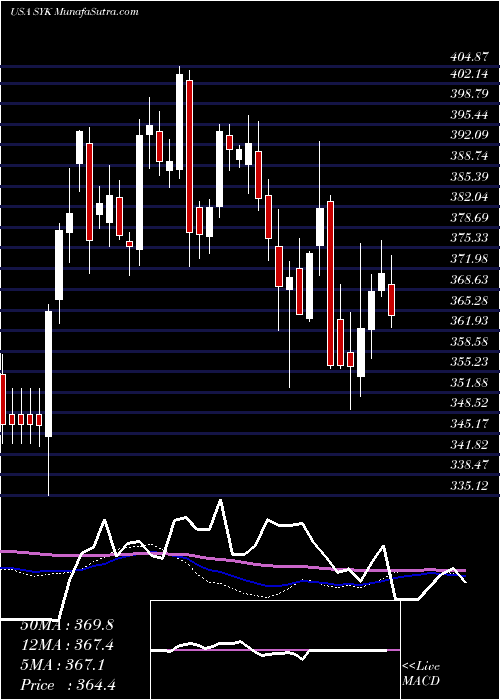The width and height of the screenshot is (500, 700).
Task: Click the tallest white candle reaching 402
Action: [179, 122]
